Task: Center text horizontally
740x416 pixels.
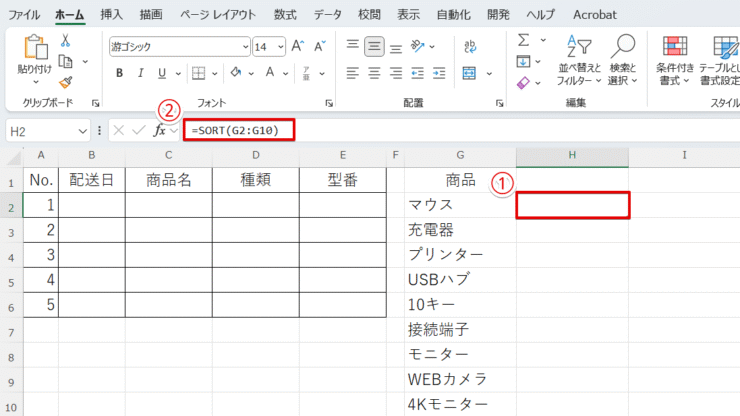Action: tap(374, 73)
